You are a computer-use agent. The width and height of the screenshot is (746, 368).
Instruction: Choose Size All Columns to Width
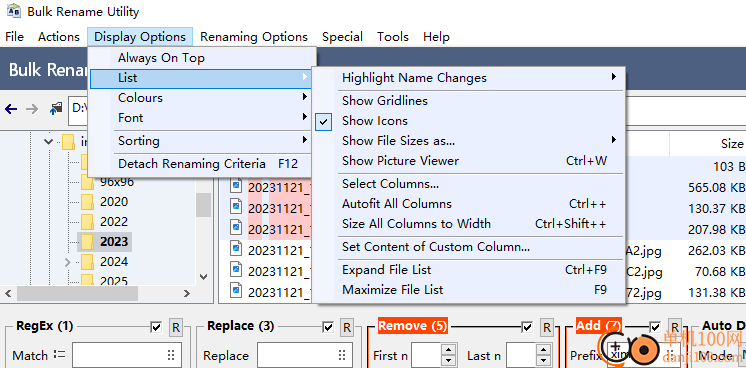coord(468,224)
